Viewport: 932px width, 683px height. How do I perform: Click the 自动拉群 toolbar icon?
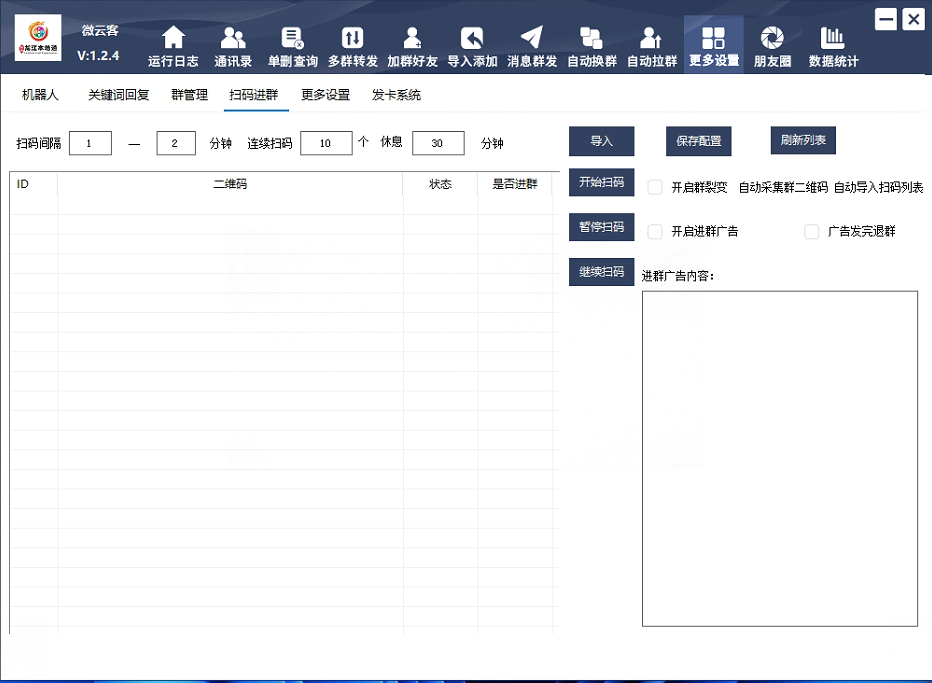652,39
